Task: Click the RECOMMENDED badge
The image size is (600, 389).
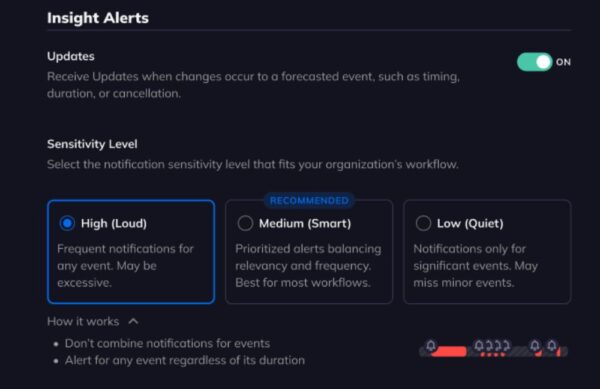Action: pos(309,200)
